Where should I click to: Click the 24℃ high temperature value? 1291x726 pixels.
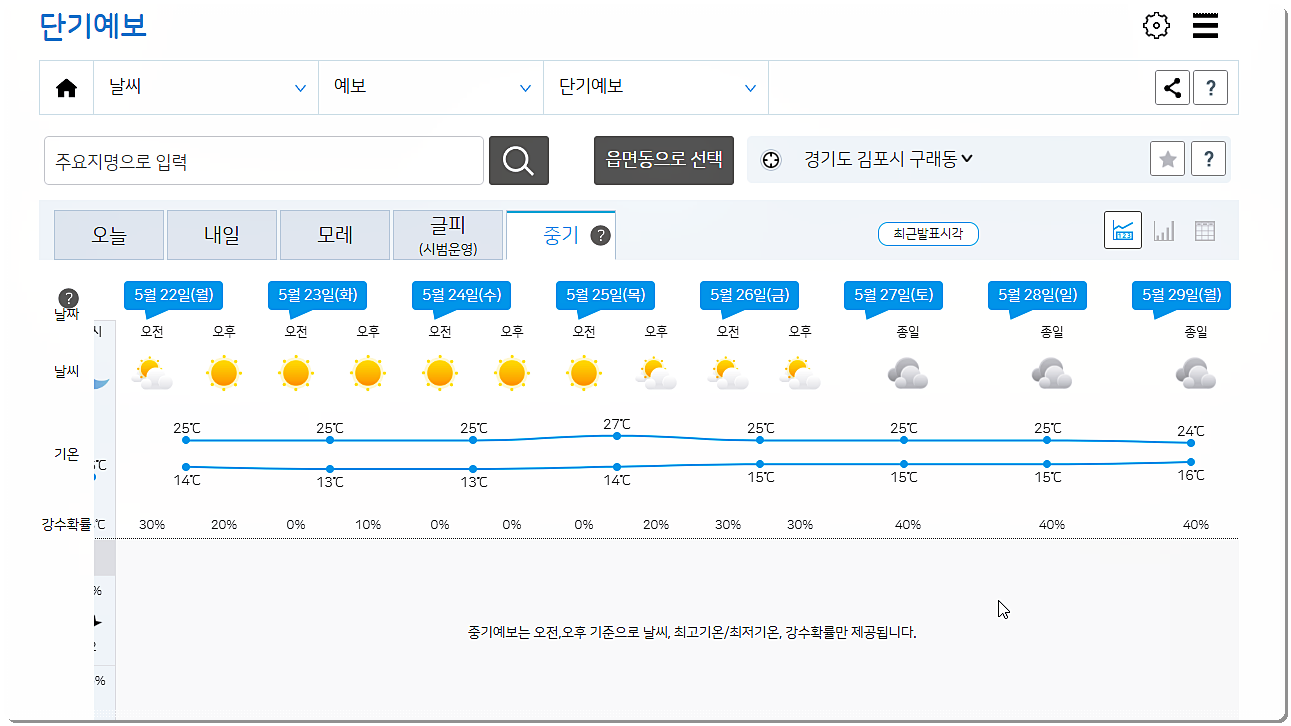point(1191,431)
